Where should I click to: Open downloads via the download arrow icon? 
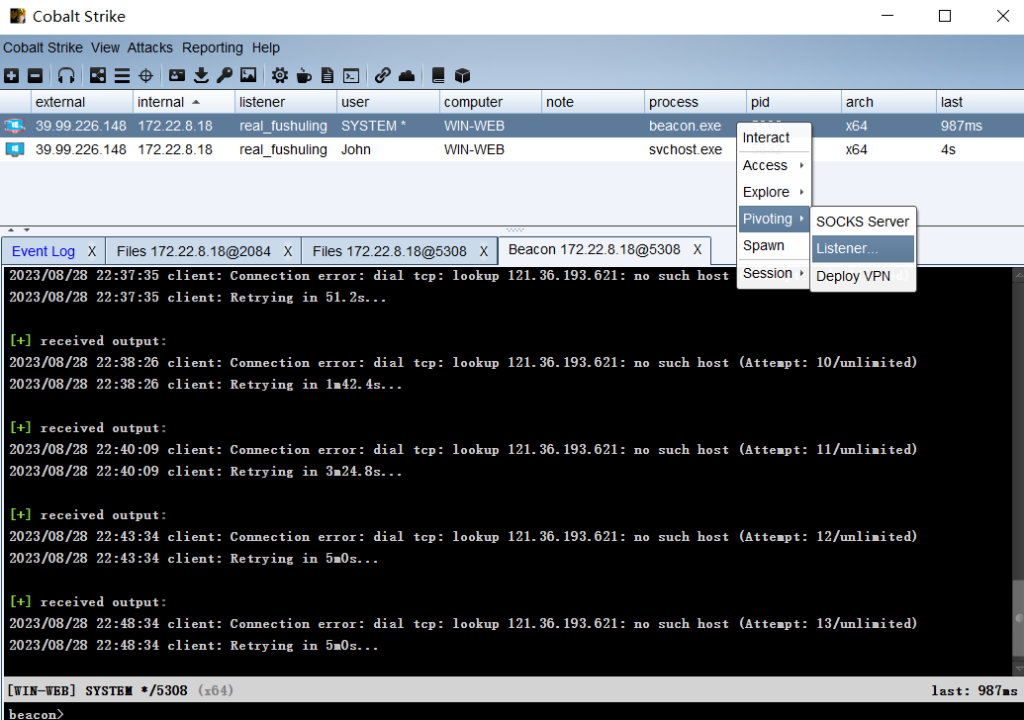(x=201, y=76)
